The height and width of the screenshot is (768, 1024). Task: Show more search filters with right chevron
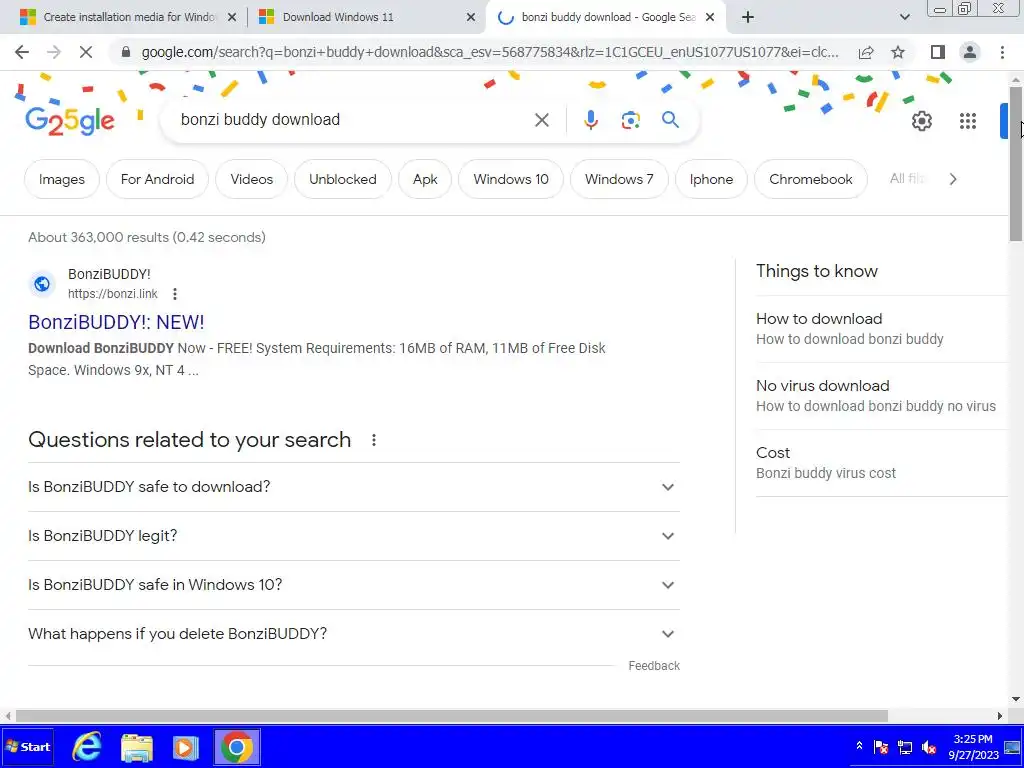pos(953,179)
